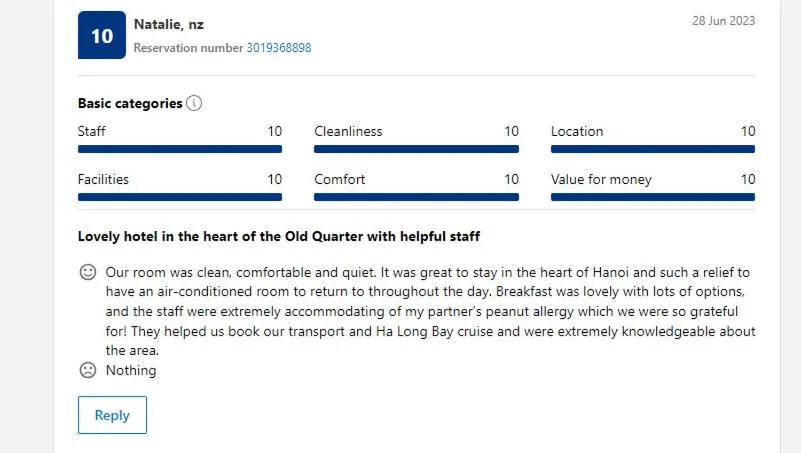Click the Value for money rating bar
The width and height of the screenshot is (801, 453).
pos(653,197)
